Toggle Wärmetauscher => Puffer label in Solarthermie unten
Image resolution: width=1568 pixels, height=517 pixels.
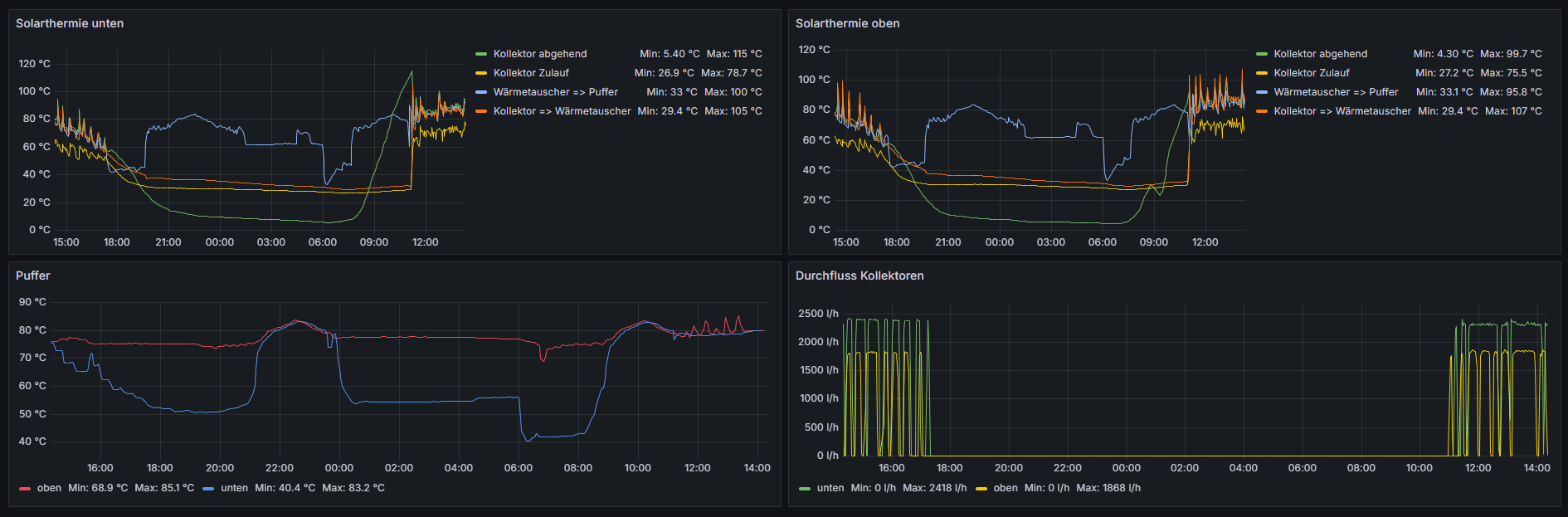[555, 92]
